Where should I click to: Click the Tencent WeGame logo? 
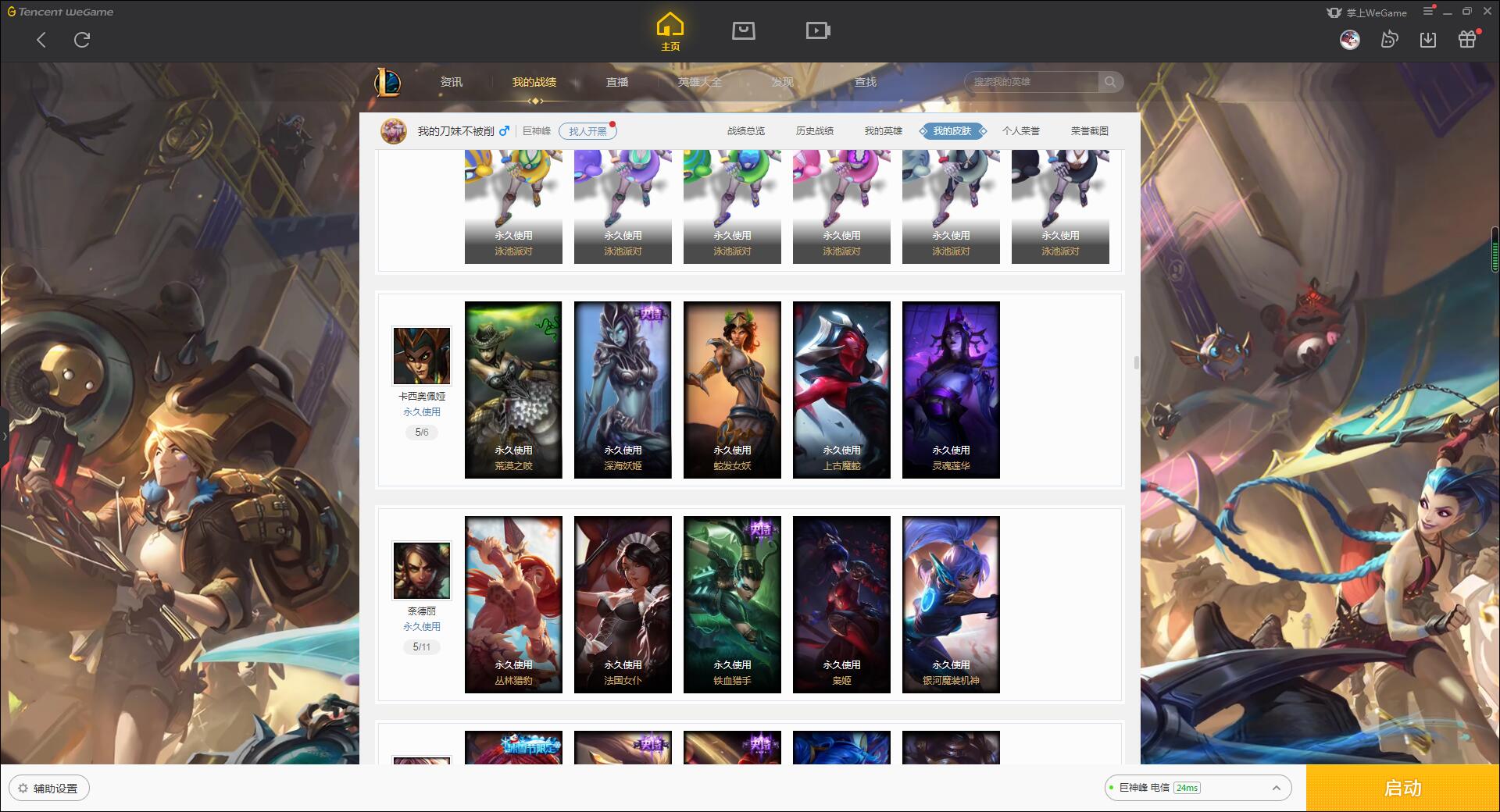[x=60, y=12]
